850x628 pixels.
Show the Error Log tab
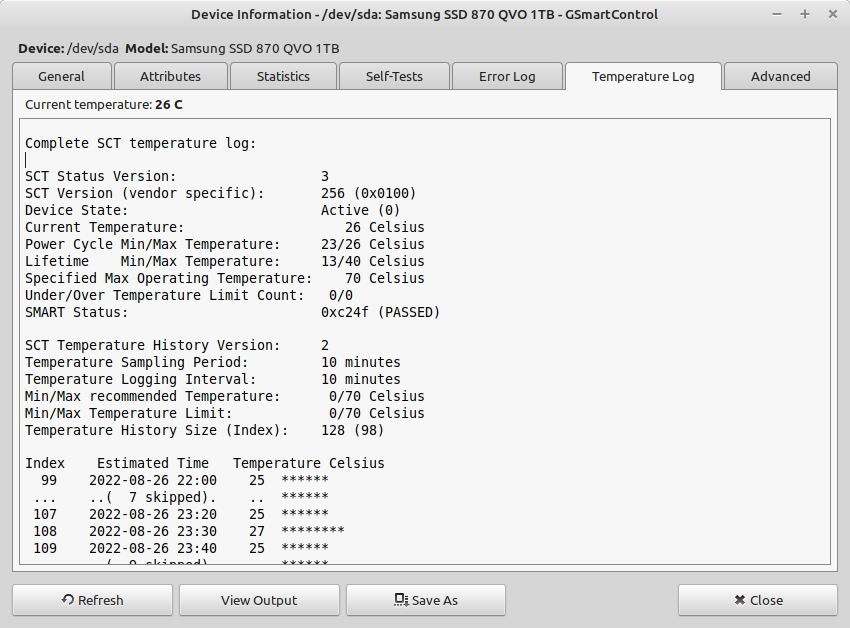coord(507,76)
